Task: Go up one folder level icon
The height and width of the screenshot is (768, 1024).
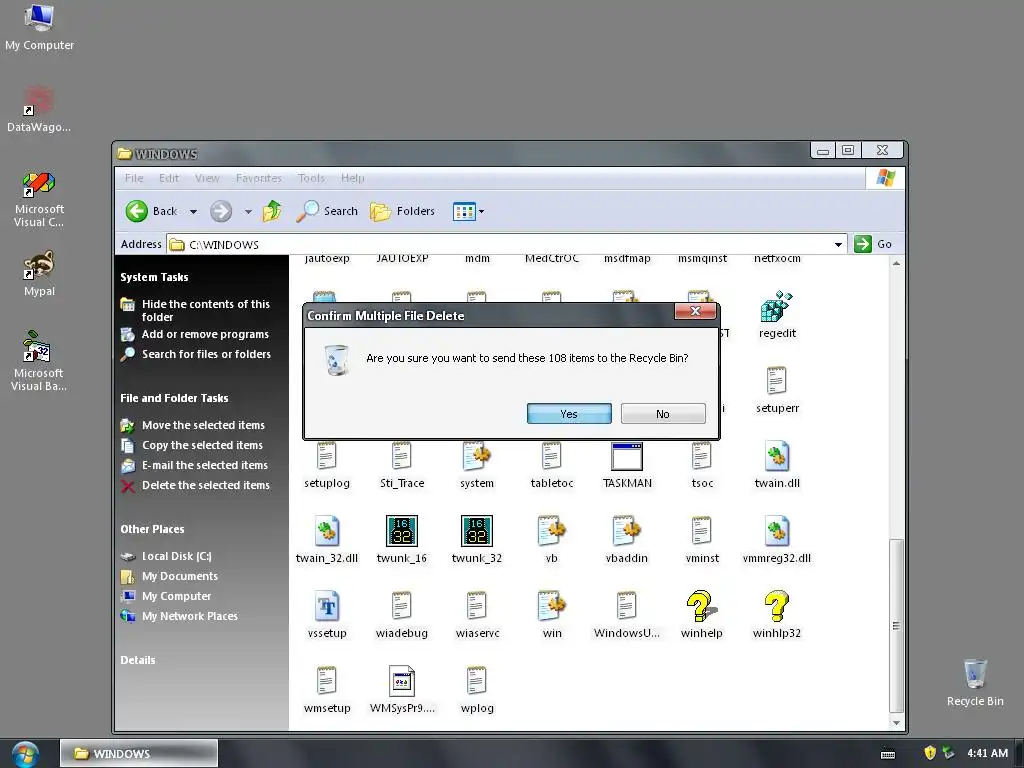Action: click(272, 211)
